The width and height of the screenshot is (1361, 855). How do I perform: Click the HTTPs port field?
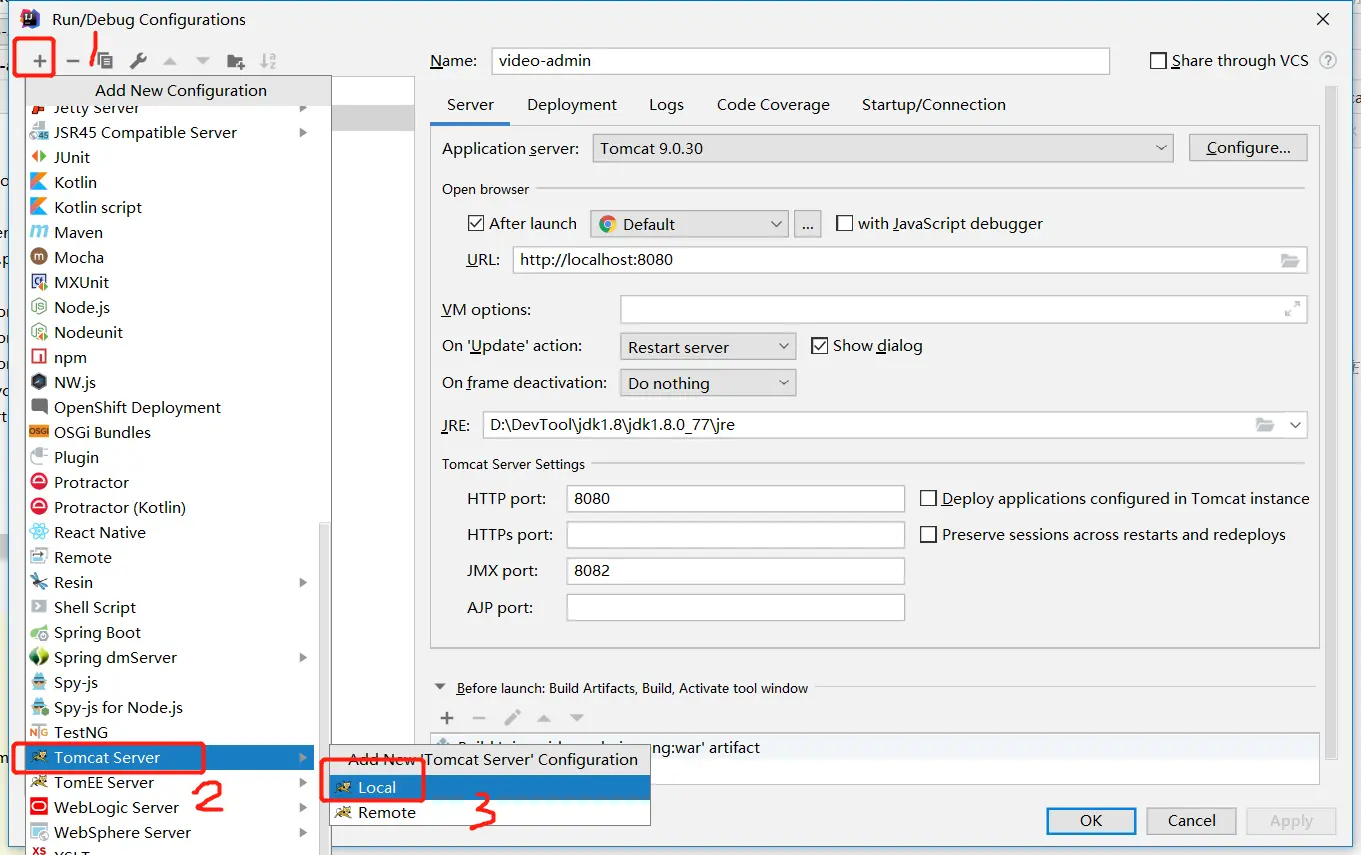pos(735,535)
